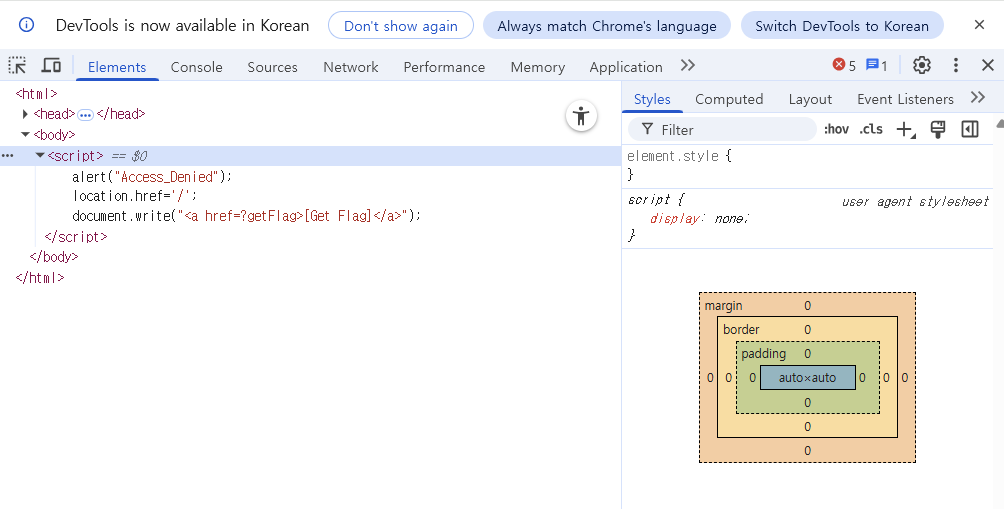Toggle the device toolbar icon
This screenshot has width=1004, height=509.
pyautogui.click(x=51, y=66)
